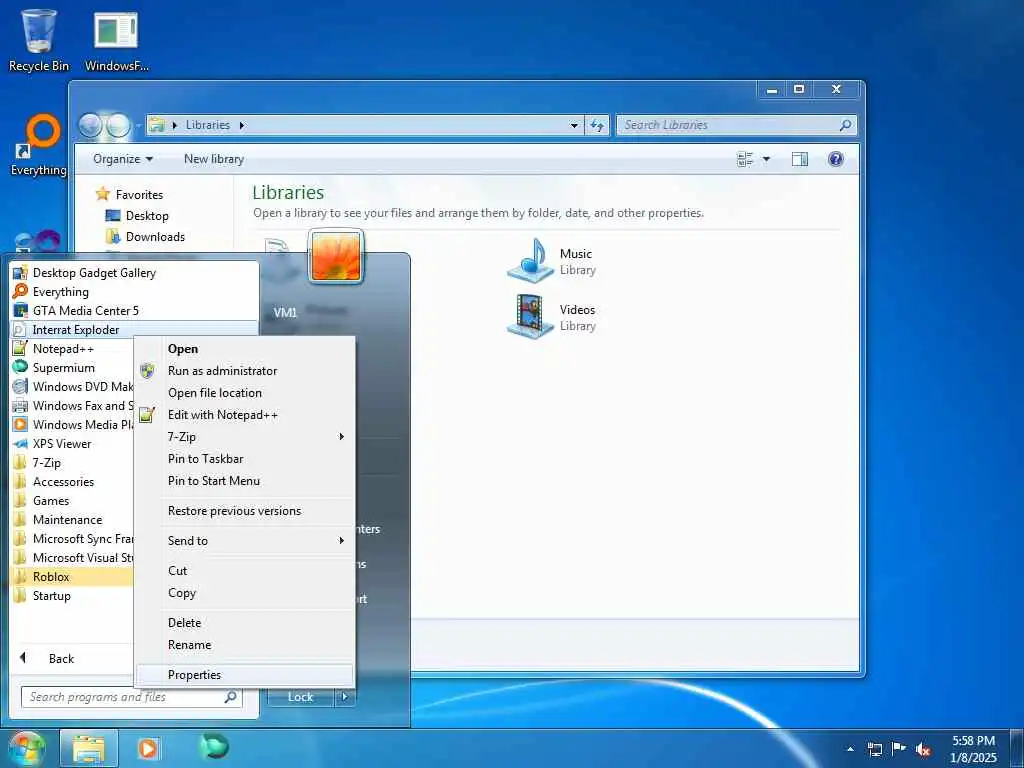The height and width of the screenshot is (768, 1024).
Task: Launch Windows Media Player taskbar icon
Action: 148,748
